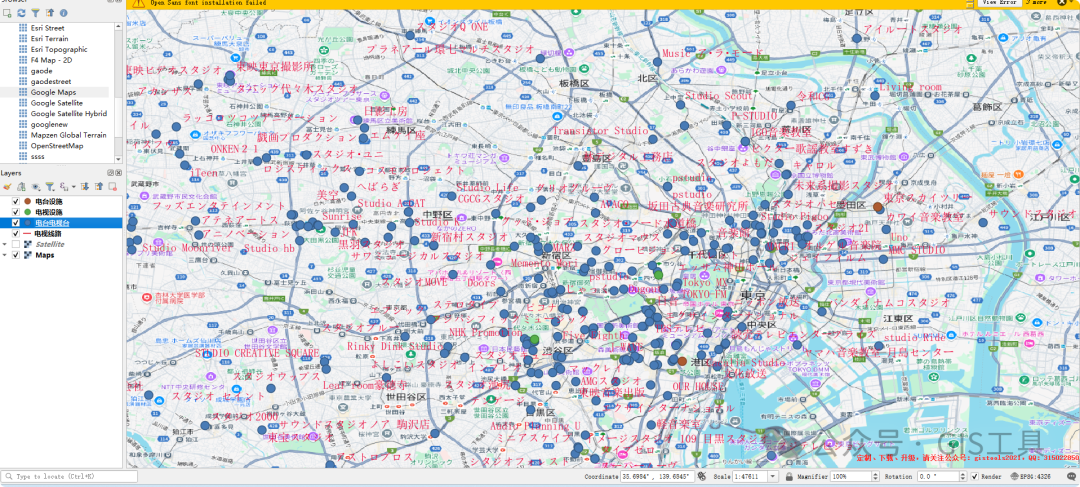
Task: Click the View Error button
Action: [x=999, y=3]
